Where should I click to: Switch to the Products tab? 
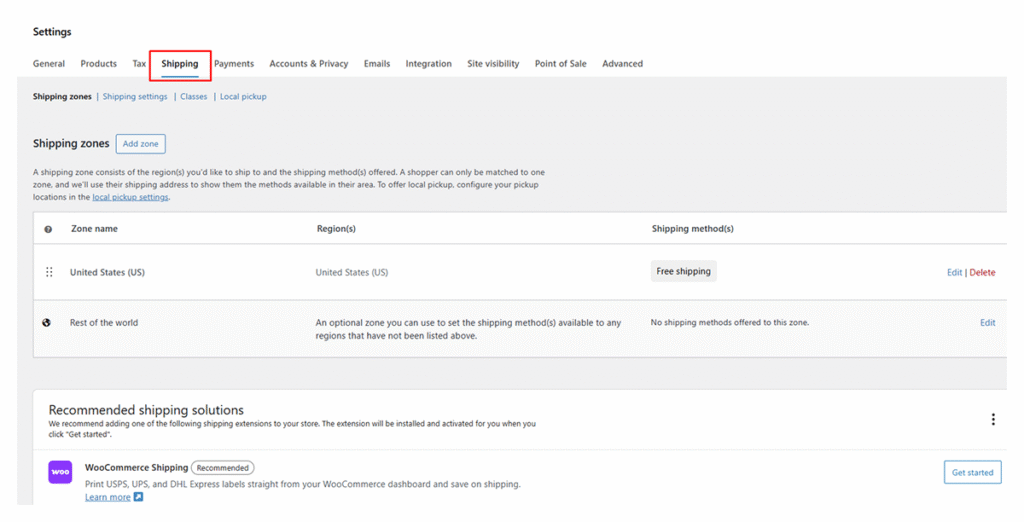(x=98, y=64)
